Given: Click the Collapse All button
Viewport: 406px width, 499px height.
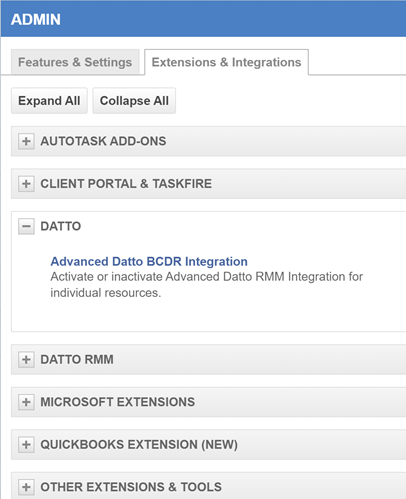Looking at the screenshot, I should tap(134, 101).
